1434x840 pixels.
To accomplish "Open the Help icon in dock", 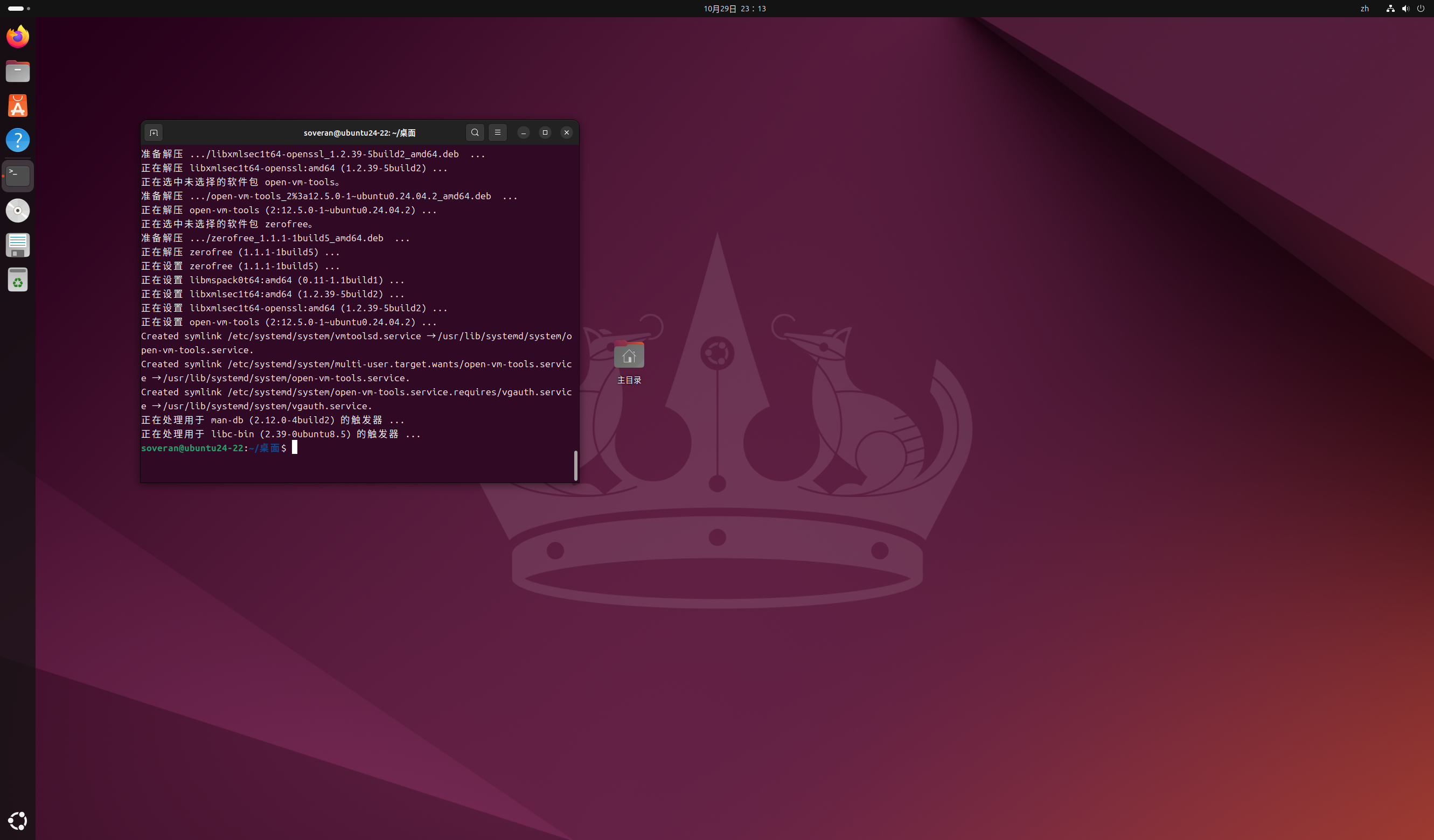I will click(18, 140).
